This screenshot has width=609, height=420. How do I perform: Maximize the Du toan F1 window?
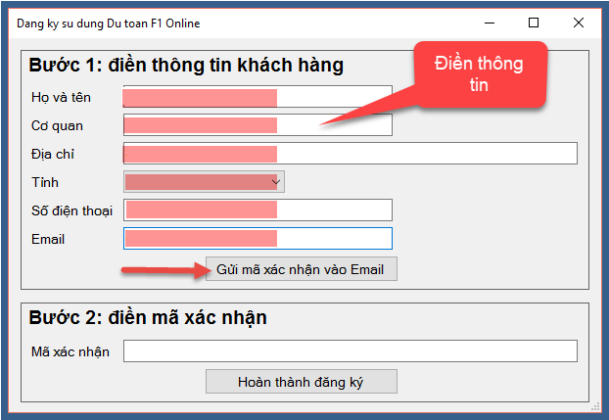coord(533,22)
